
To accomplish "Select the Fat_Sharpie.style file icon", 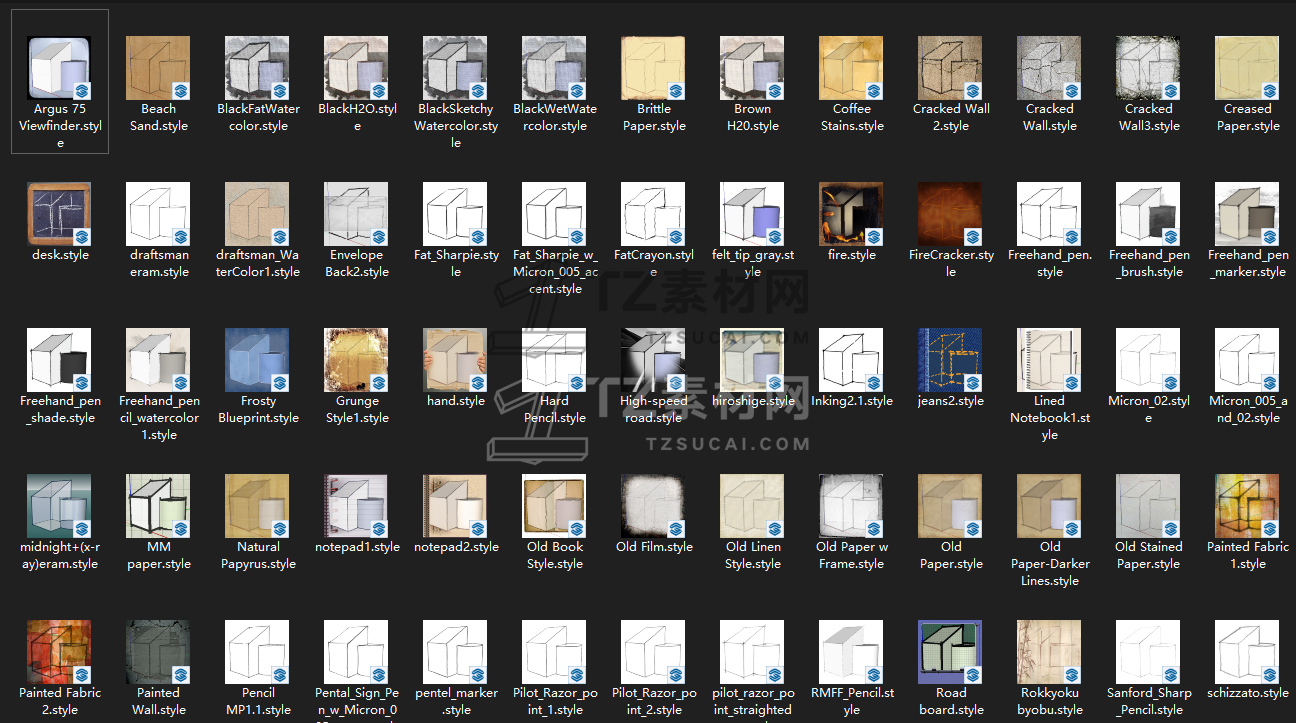I will 456,214.
